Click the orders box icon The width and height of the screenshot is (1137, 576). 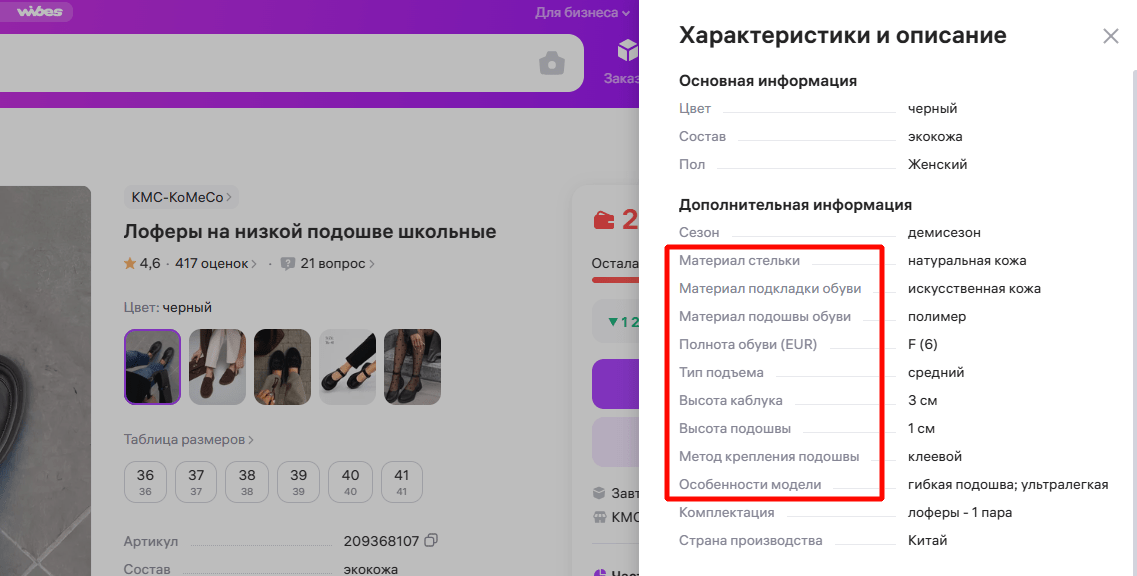pos(627,52)
